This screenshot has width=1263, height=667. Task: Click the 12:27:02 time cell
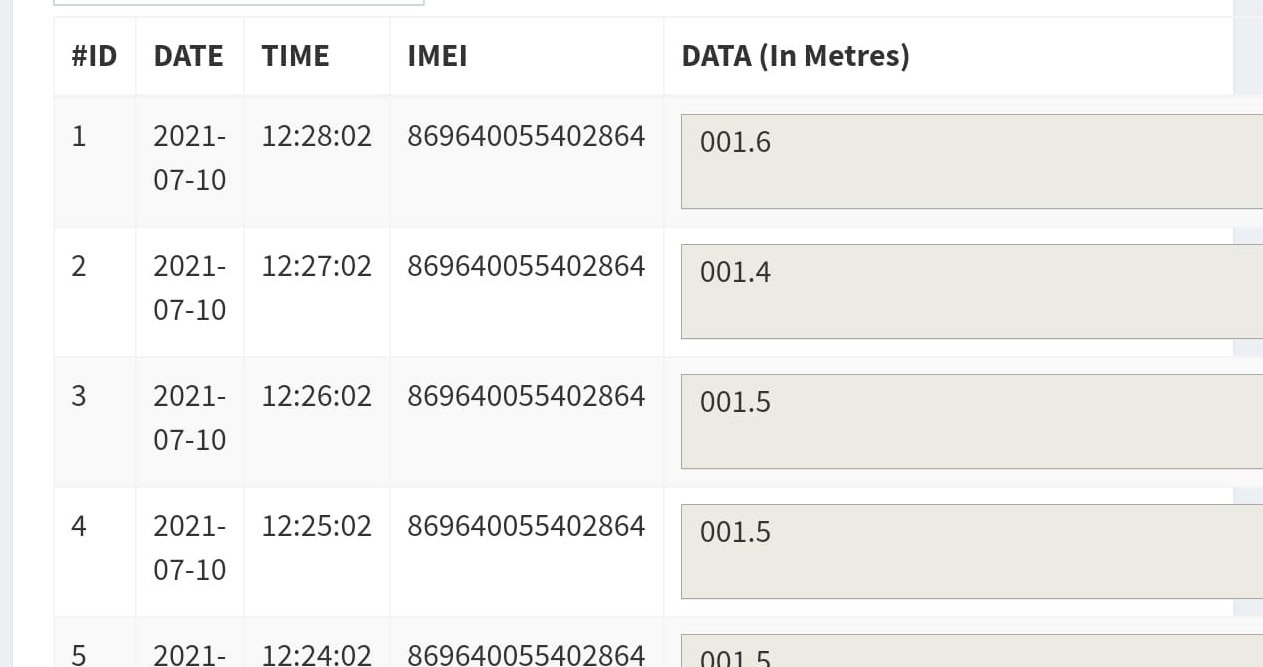(316, 266)
